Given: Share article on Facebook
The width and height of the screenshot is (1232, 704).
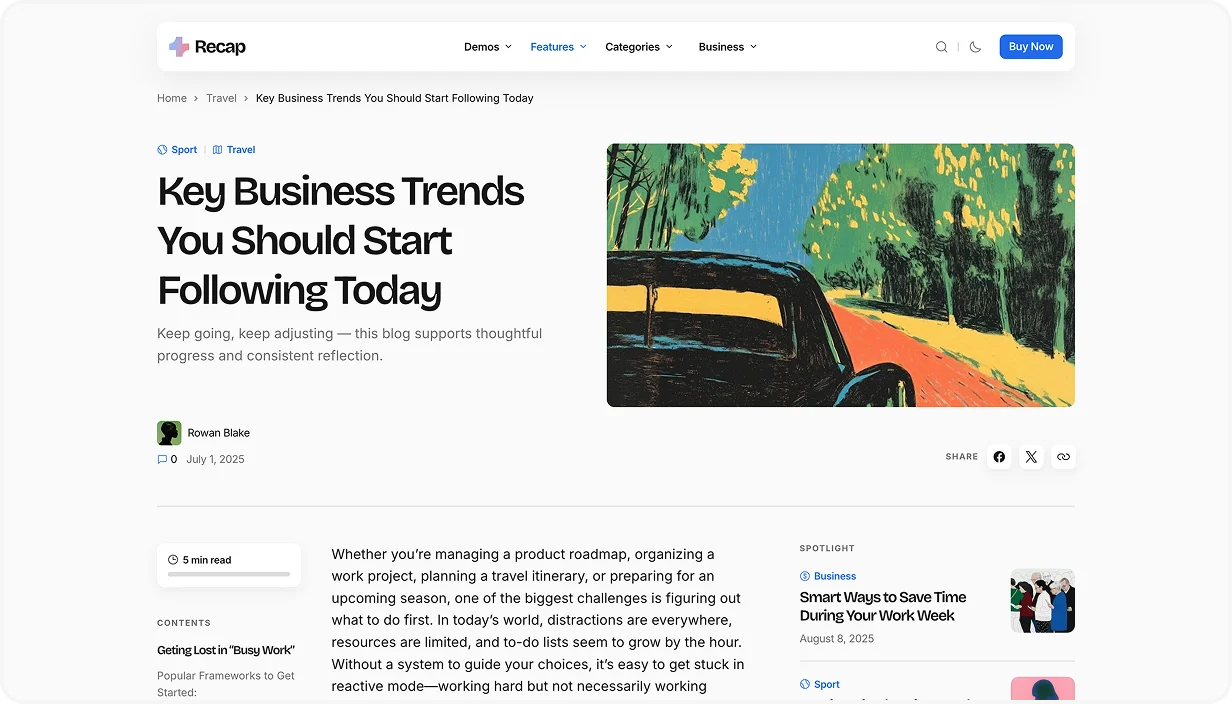Looking at the screenshot, I should [999, 457].
